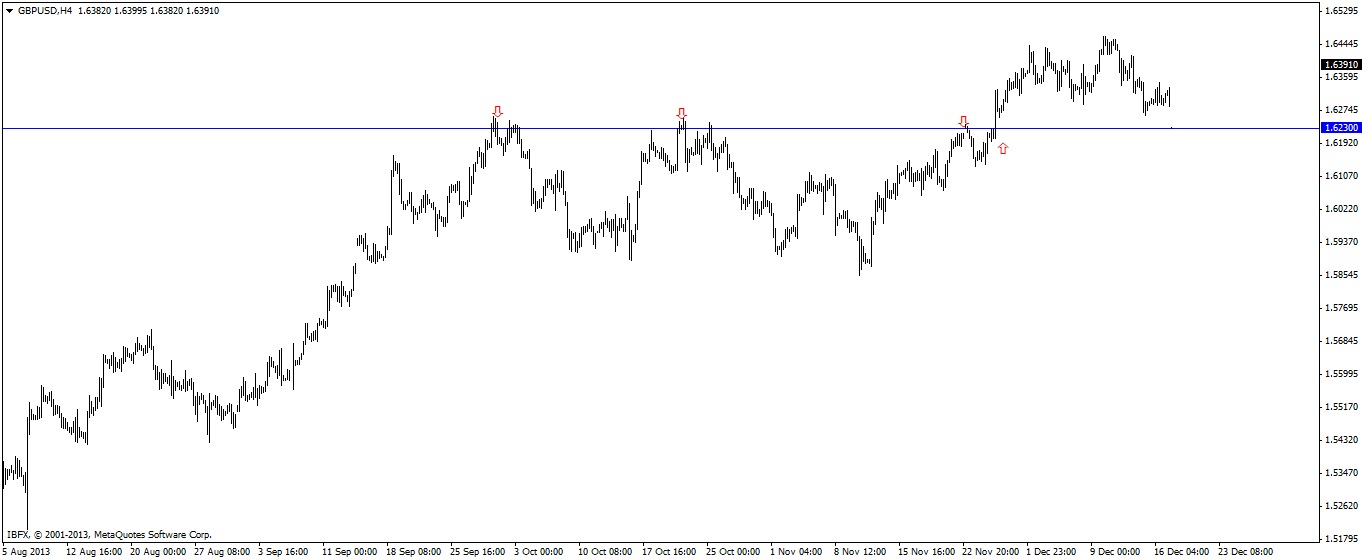Click price scale value 1.62745
Screen dimensions: 1362x560
(x=1341, y=109)
